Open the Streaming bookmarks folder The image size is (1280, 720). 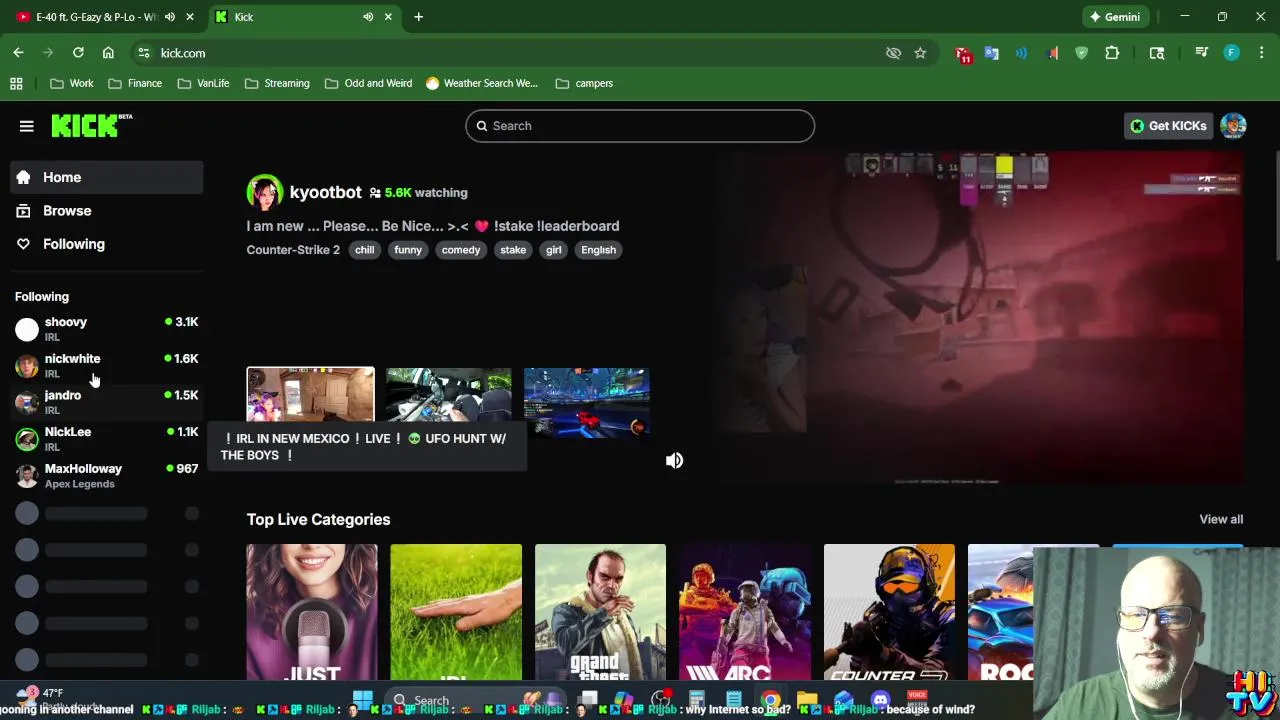277,83
